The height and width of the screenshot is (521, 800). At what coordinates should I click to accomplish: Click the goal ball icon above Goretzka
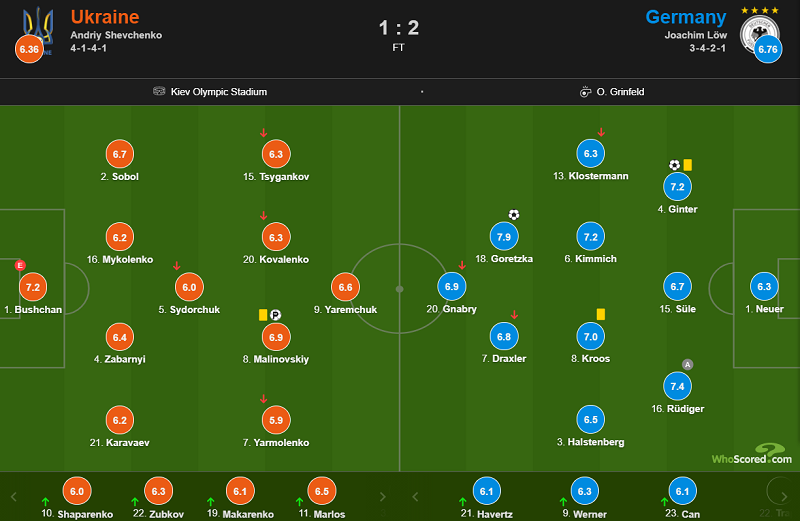tap(514, 214)
